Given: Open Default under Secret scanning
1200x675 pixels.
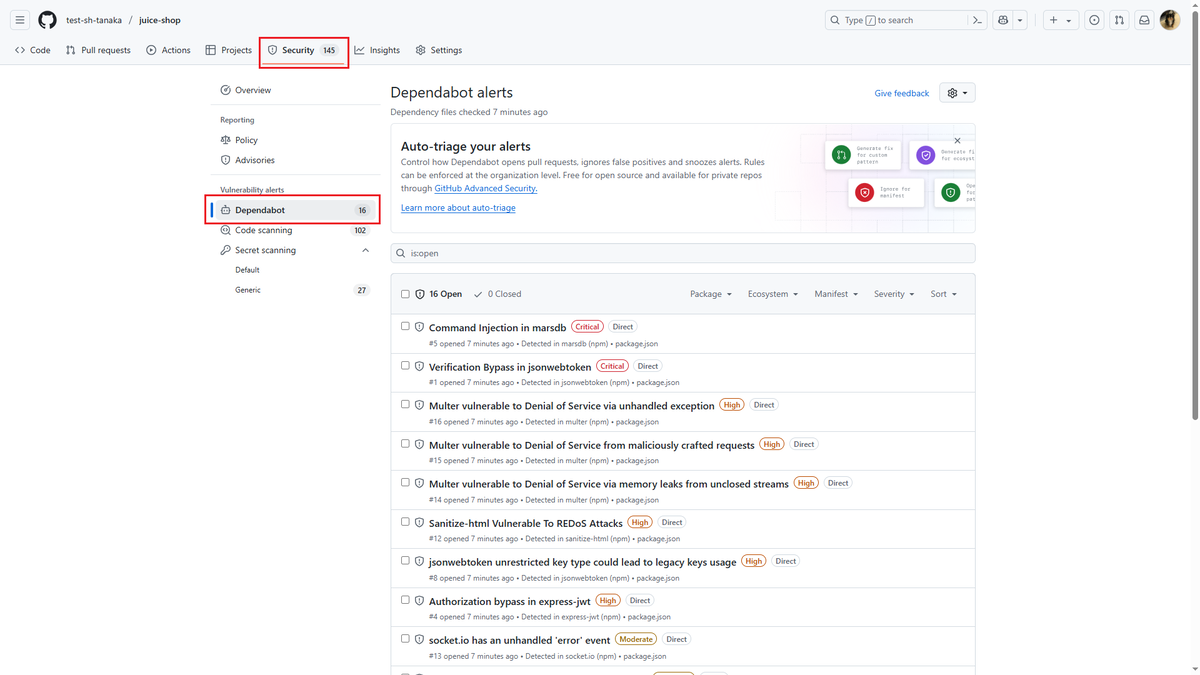Looking at the screenshot, I should point(295,270).
